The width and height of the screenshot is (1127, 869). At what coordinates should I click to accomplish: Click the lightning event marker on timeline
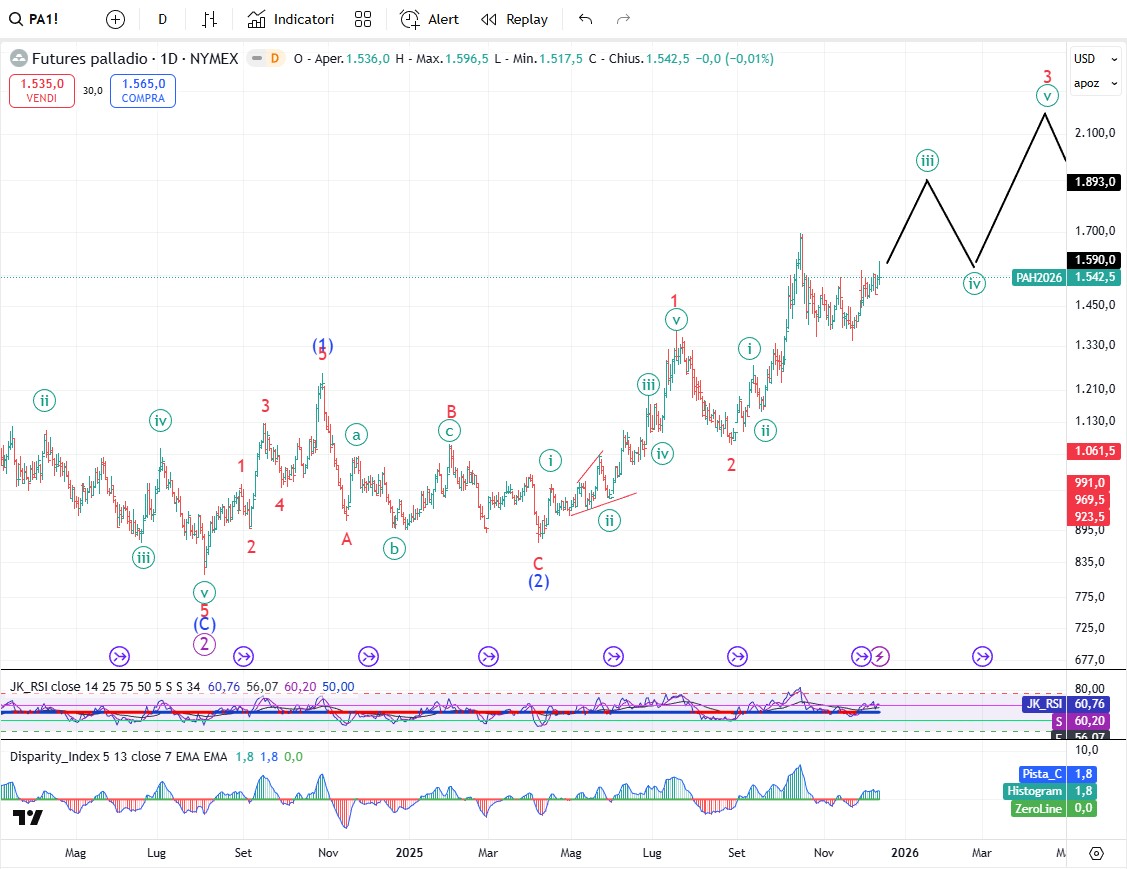[880, 656]
